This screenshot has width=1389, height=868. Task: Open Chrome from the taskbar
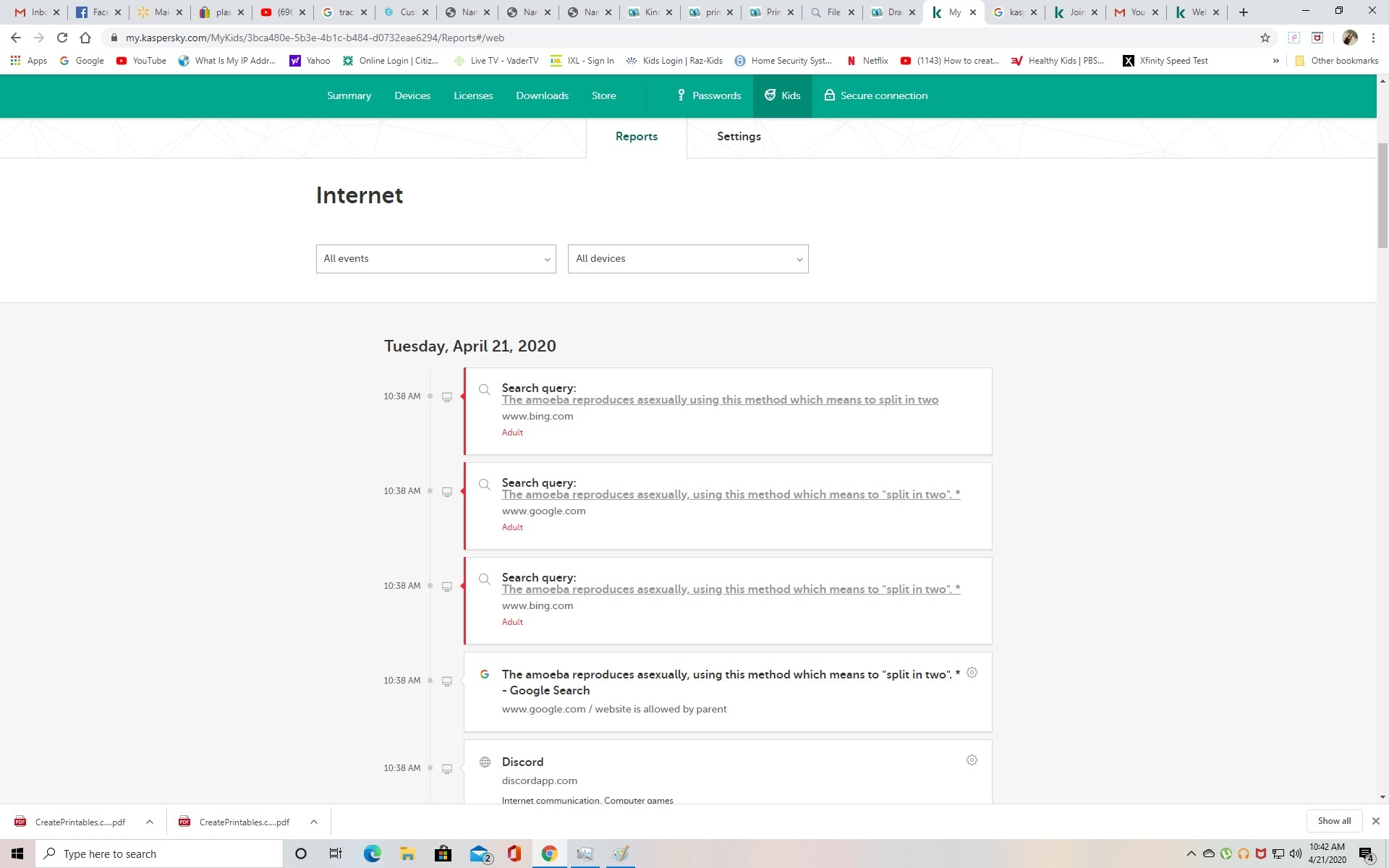[549, 854]
